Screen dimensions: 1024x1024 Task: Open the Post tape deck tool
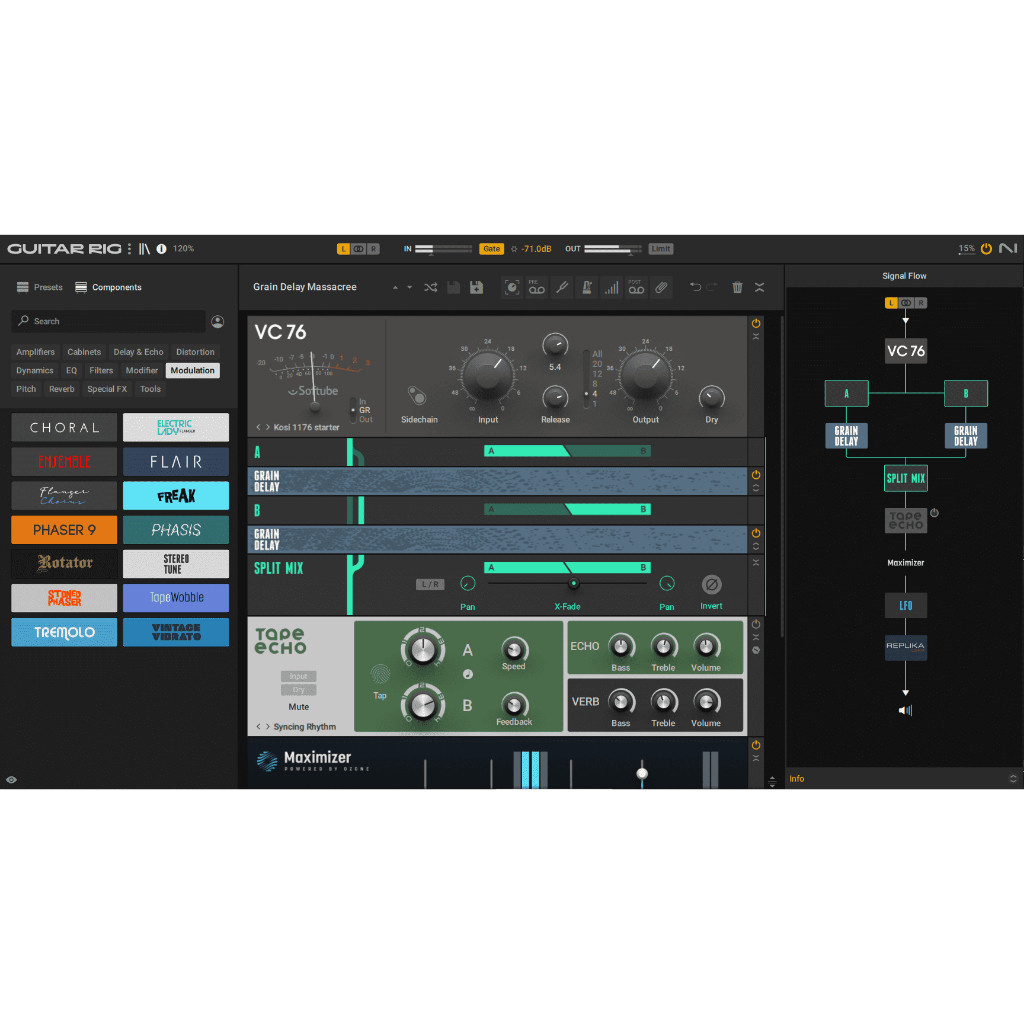[636, 287]
